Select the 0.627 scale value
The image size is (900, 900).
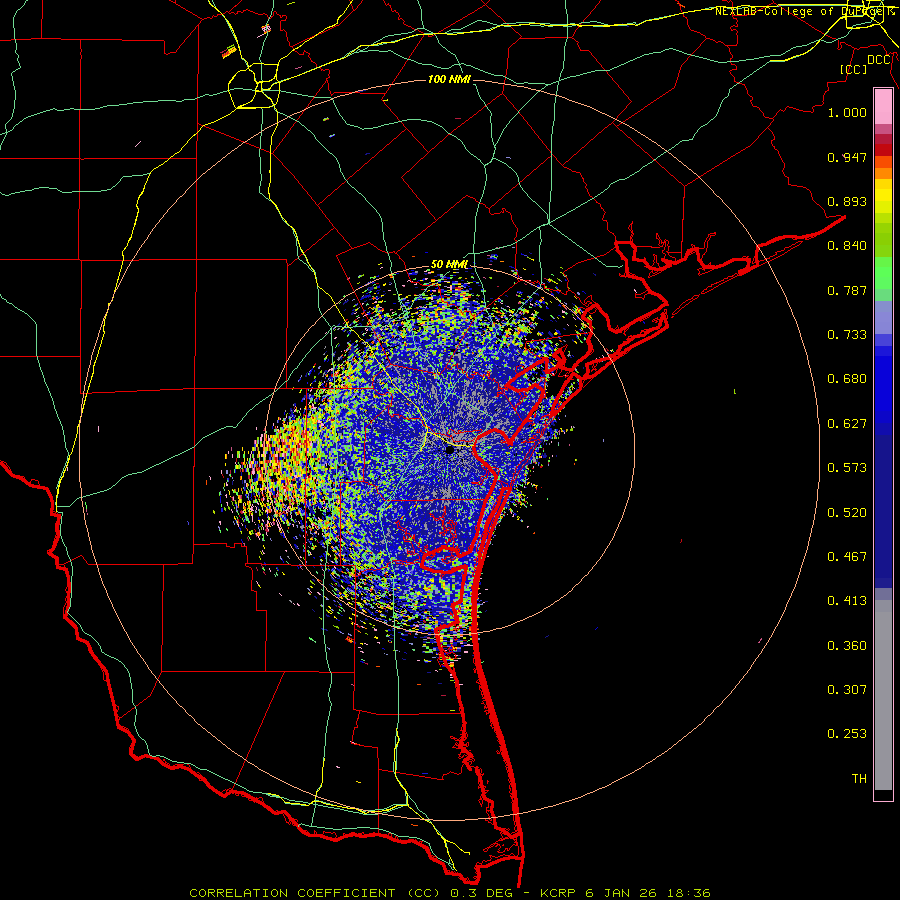[847, 424]
